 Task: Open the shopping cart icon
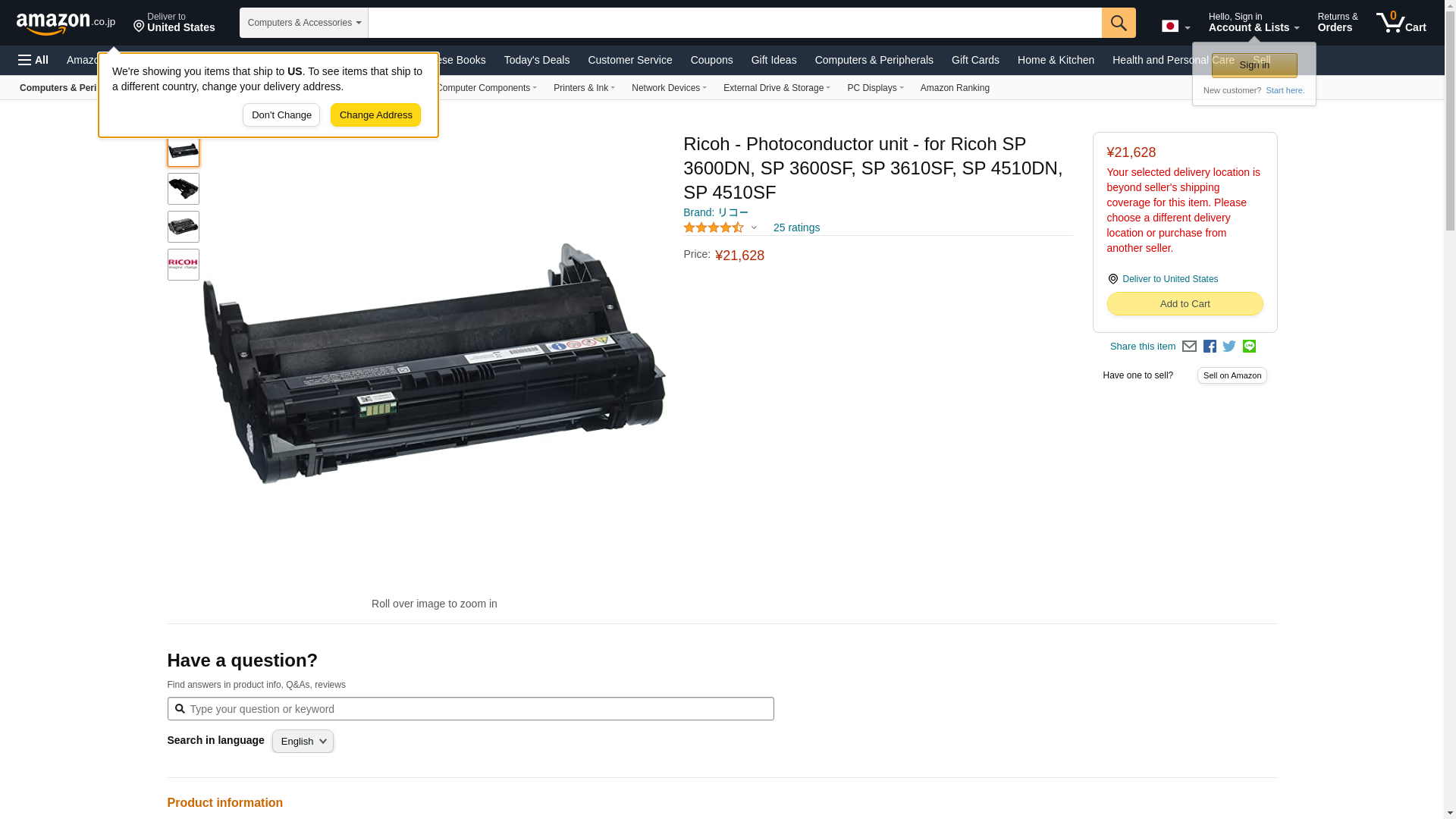(1401, 23)
